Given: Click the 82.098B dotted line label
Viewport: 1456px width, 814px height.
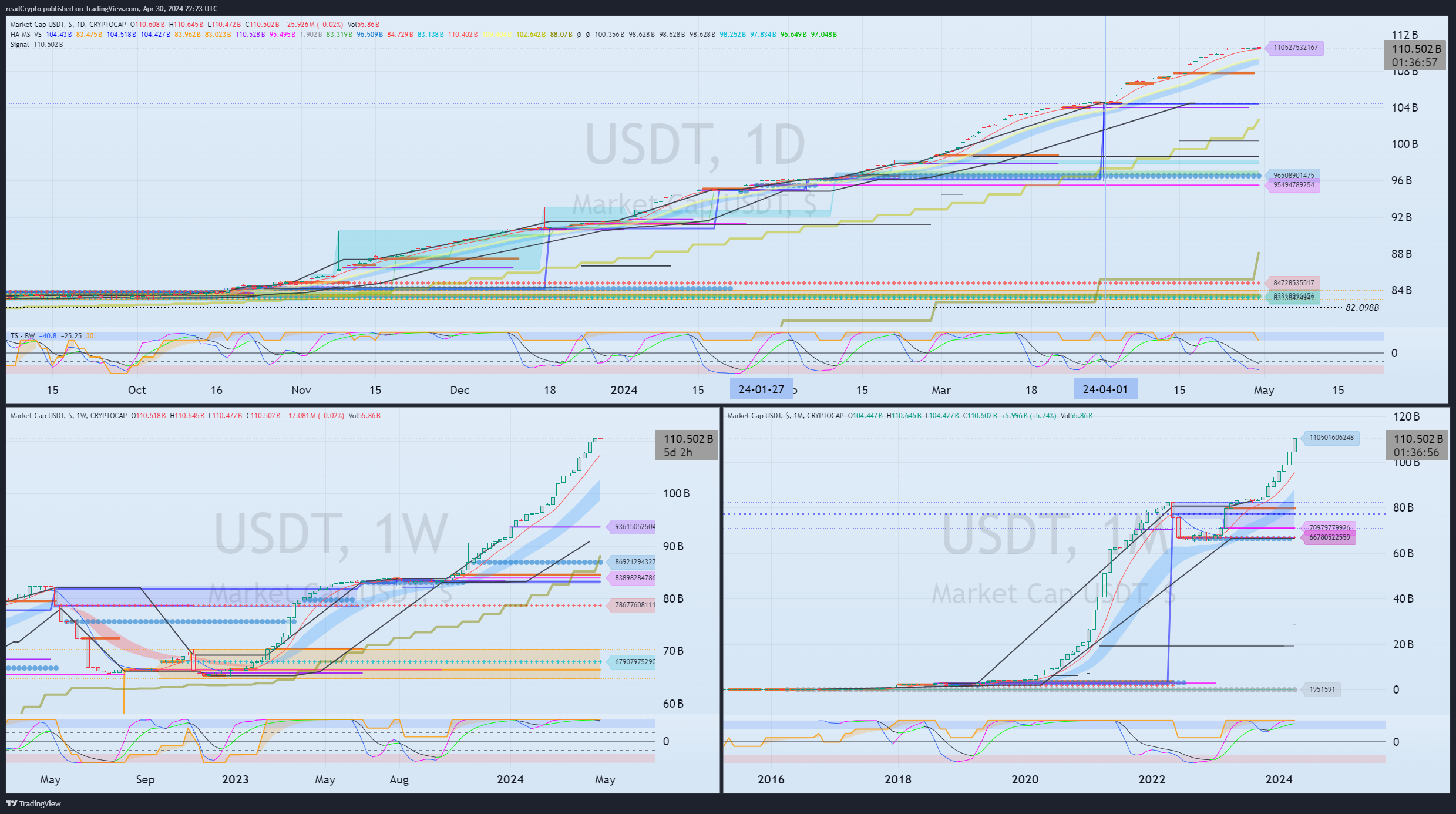Looking at the screenshot, I should 1362,308.
